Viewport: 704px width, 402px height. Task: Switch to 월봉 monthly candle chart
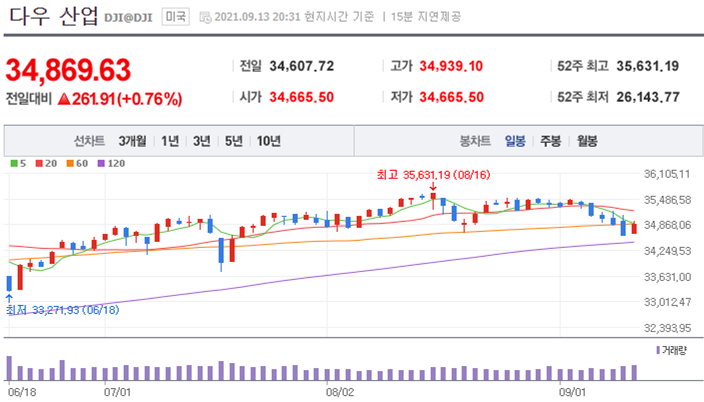tap(587, 141)
